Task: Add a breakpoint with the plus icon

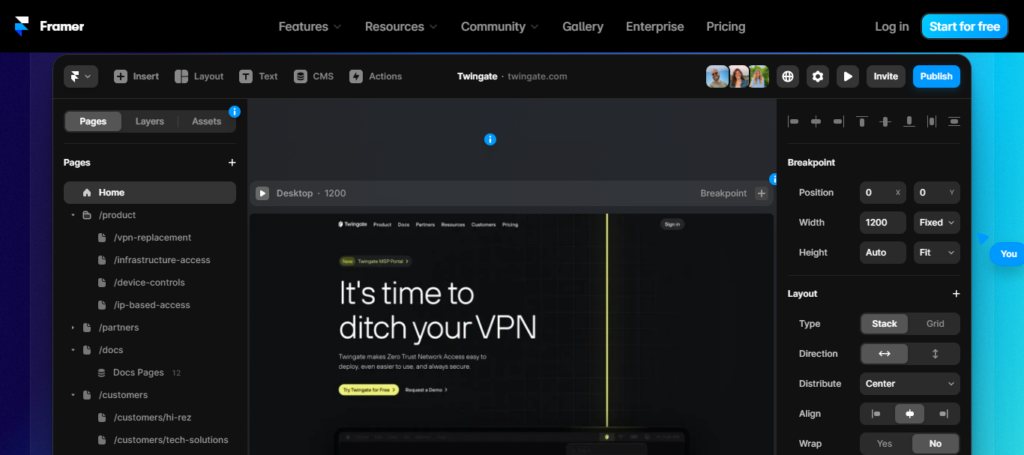Action: tap(761, 193)
